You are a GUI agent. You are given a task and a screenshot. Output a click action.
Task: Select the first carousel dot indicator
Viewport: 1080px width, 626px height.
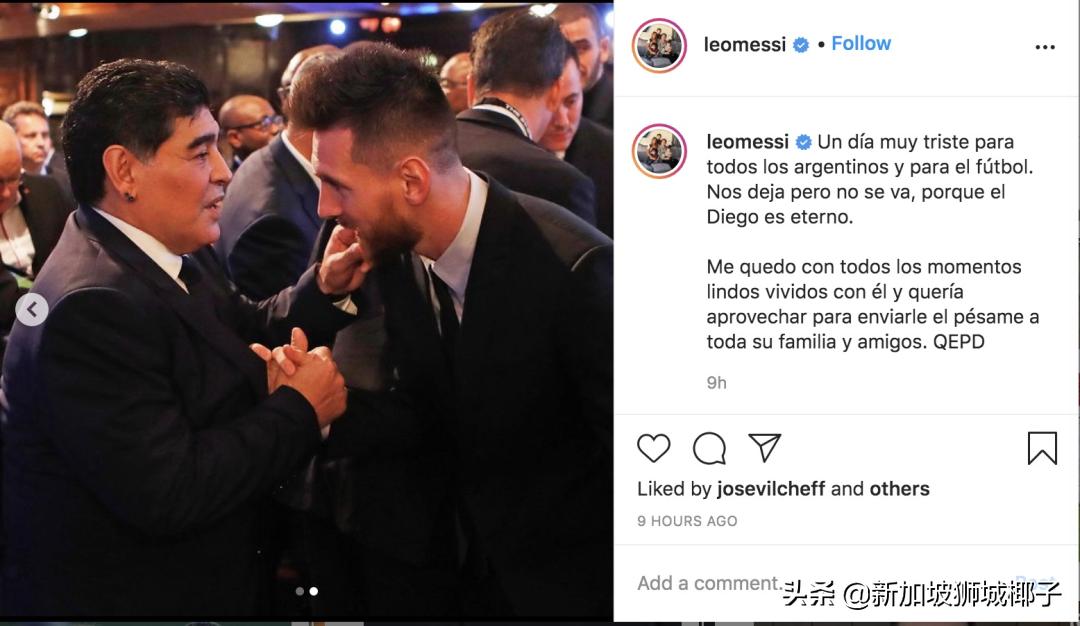(x=299, y=591)
